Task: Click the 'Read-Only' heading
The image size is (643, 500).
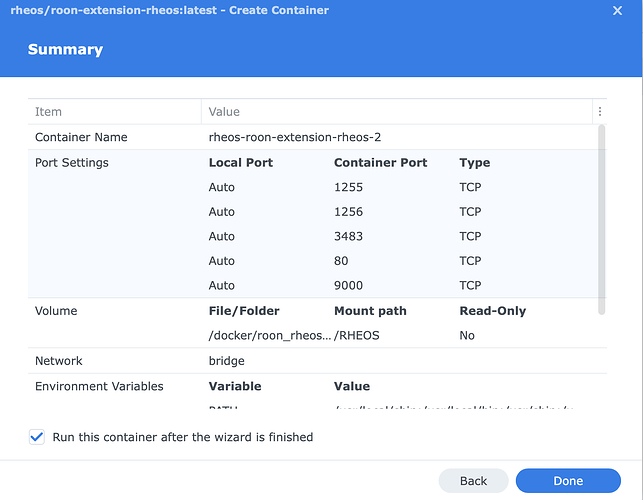Action: pyautogui.click(x=493, y=311)
